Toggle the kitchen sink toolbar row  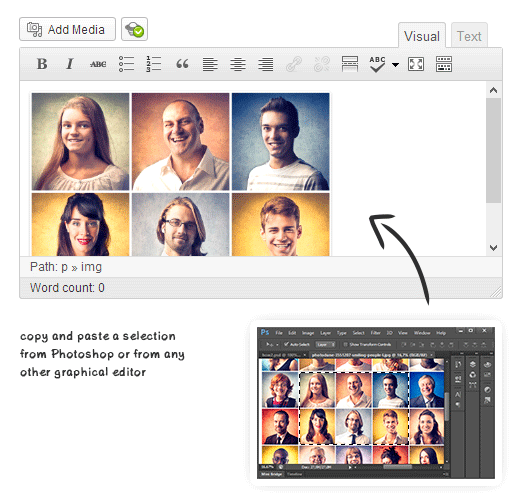(x=444, y=64)
